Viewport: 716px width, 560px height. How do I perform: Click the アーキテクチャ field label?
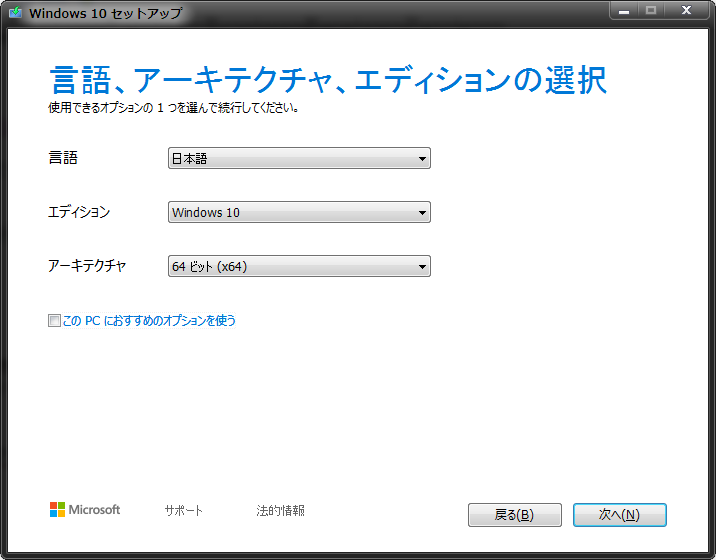pos(87,265)
